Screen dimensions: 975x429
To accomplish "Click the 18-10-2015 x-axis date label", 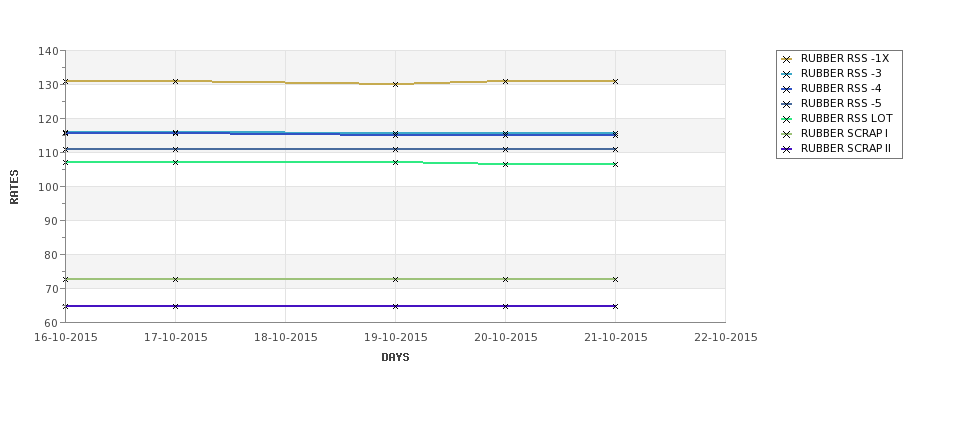I will coord(285,338).
